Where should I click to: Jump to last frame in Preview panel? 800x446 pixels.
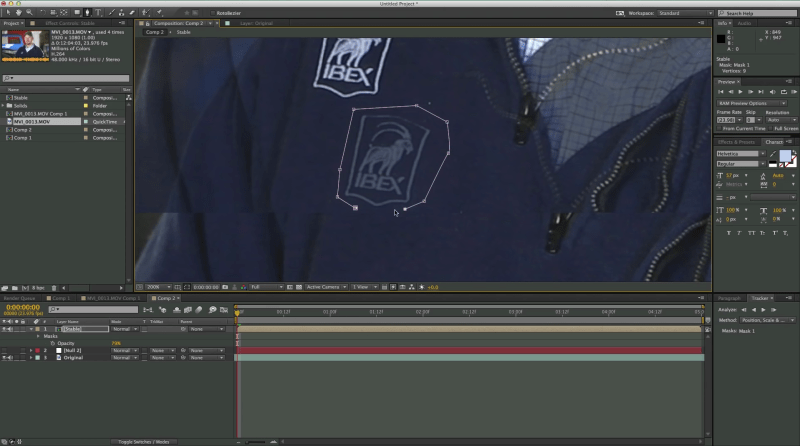tap(761, 92)
